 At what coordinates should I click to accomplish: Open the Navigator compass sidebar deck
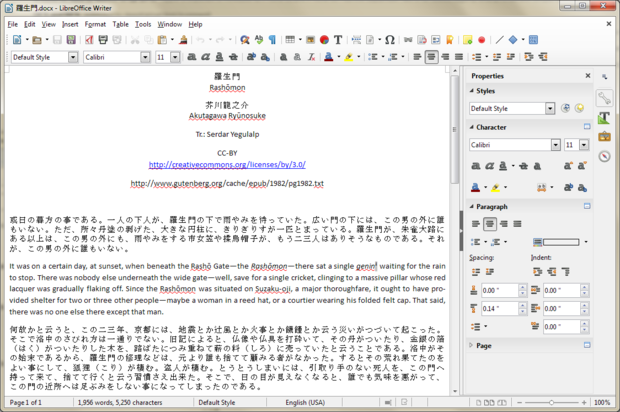604,156
